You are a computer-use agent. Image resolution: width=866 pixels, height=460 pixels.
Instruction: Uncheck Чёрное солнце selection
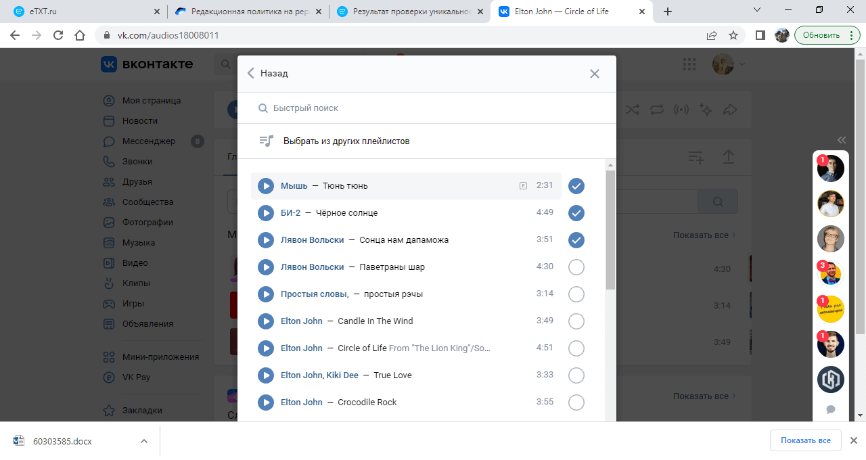coord(576,213)
